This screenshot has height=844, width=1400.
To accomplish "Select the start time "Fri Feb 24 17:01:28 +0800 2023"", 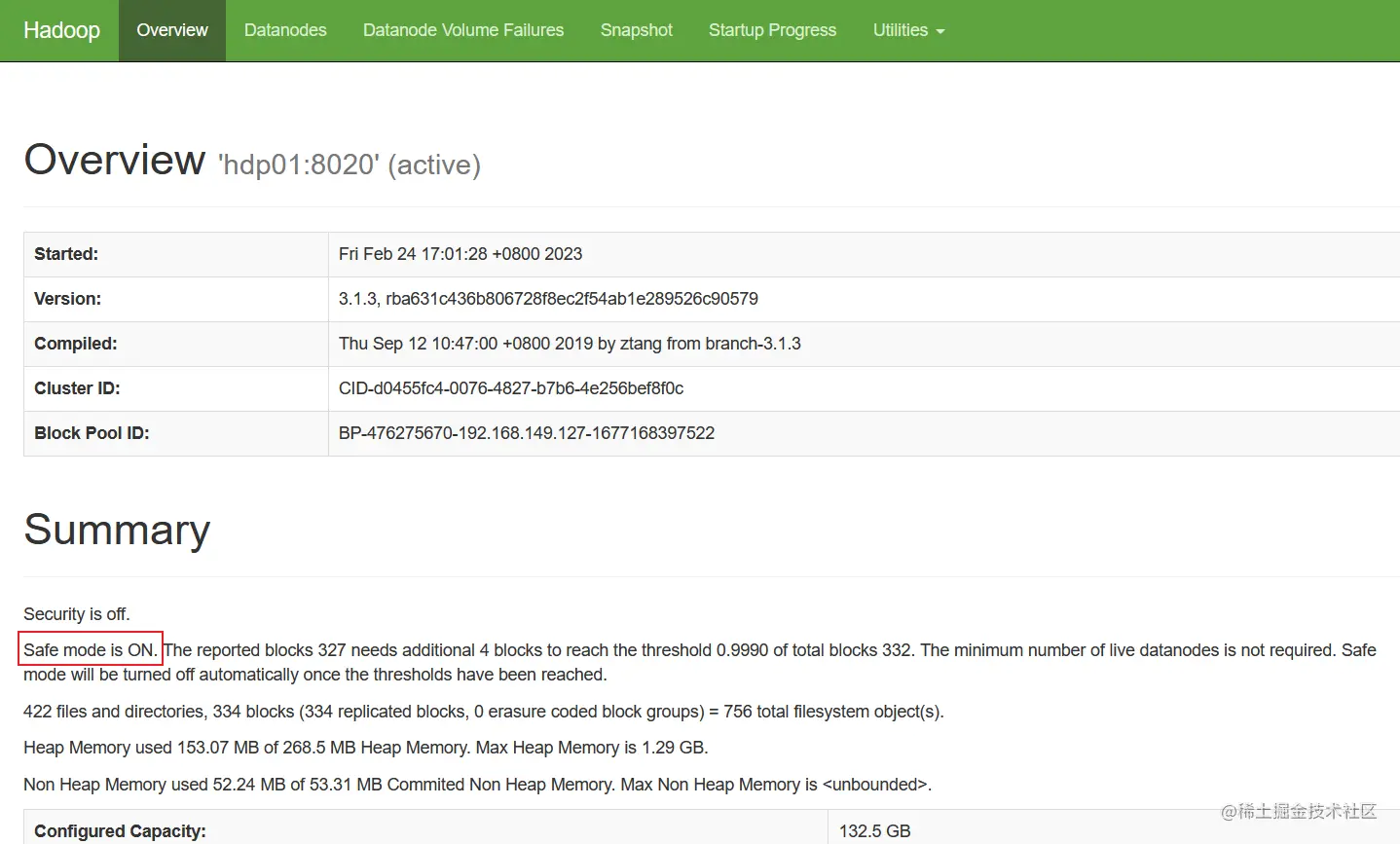I will (461, 254).
